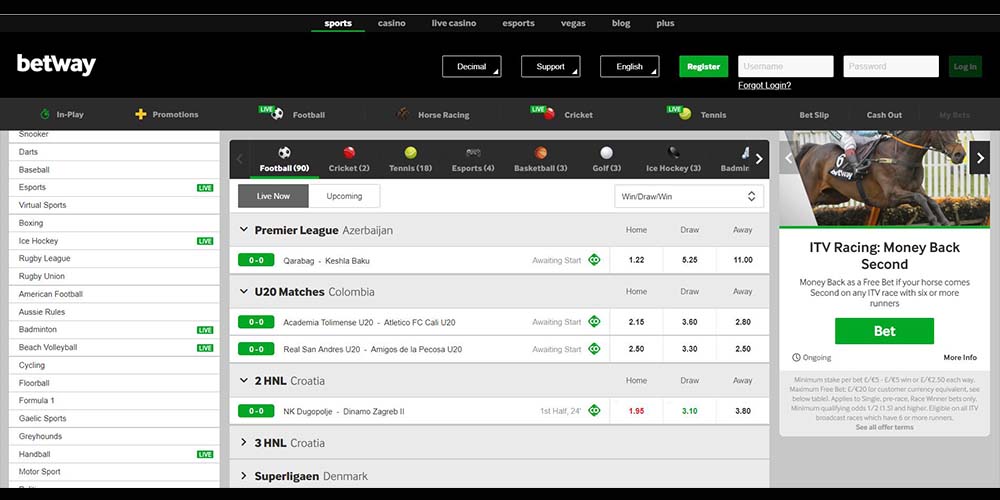Select the Football sport icon in carousel

(x=284, y=153)
